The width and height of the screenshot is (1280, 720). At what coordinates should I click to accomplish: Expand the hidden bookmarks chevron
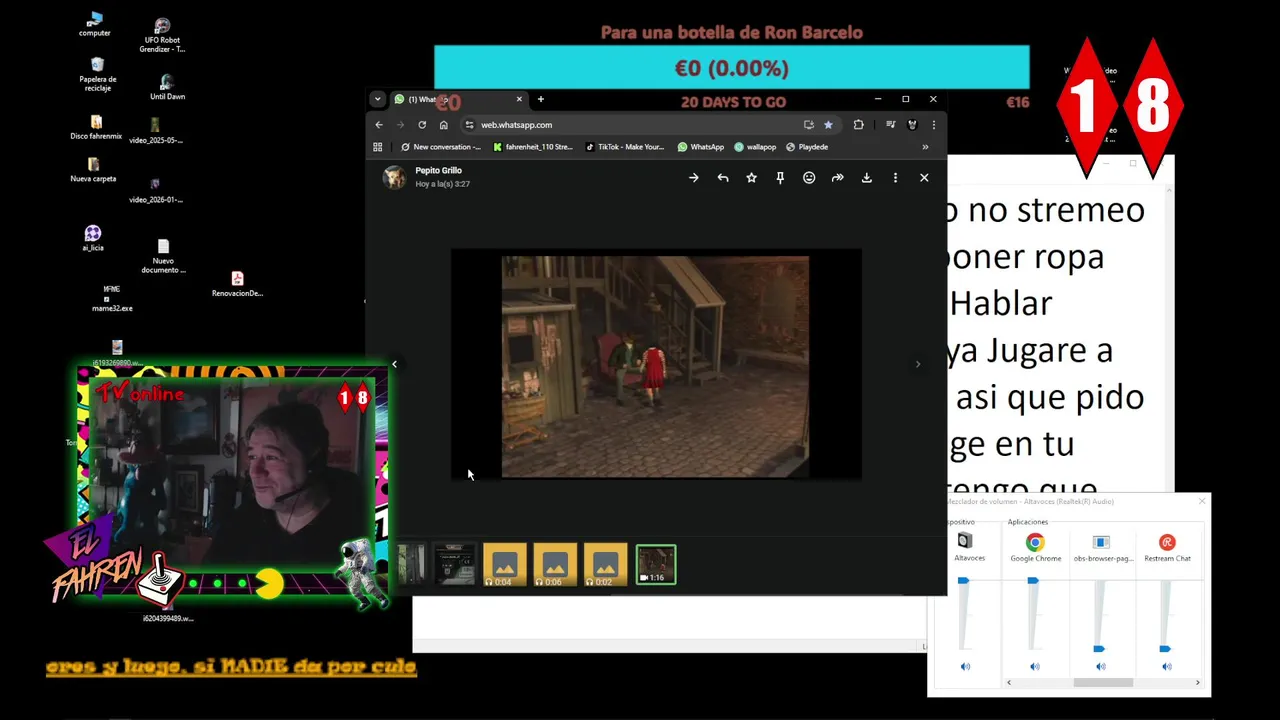[925, 147]
